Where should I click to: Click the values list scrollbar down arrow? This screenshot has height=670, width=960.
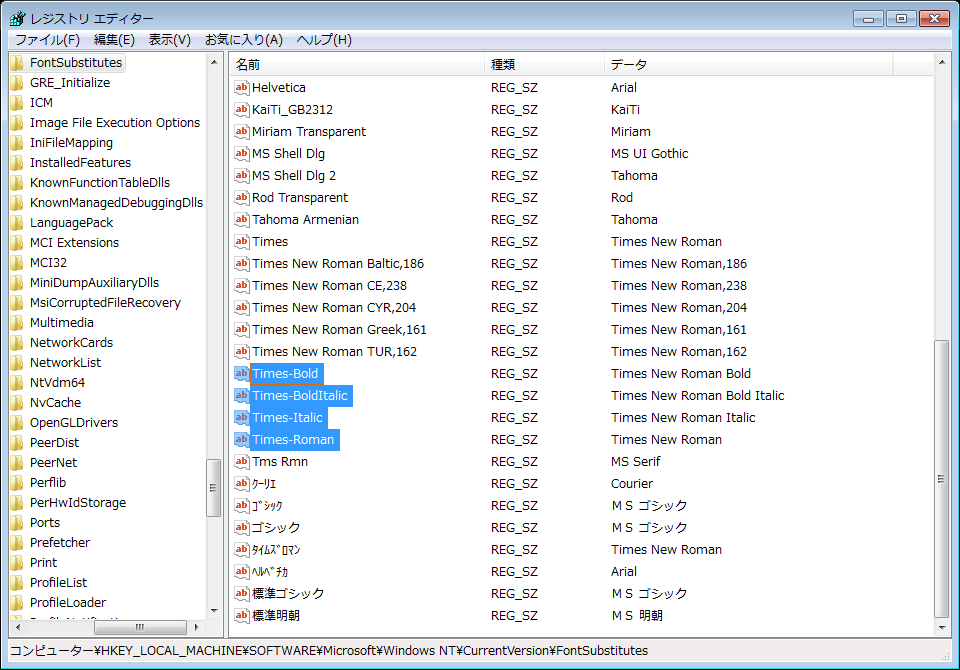click(942, 628)
